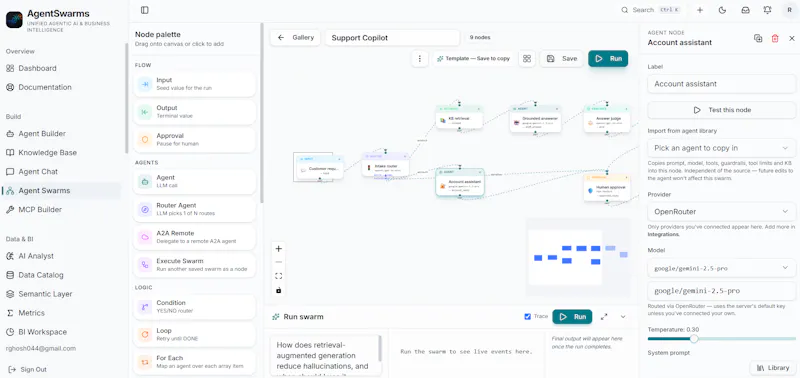Edit the Label field 'Account assistant'

[x=721, y=84]
